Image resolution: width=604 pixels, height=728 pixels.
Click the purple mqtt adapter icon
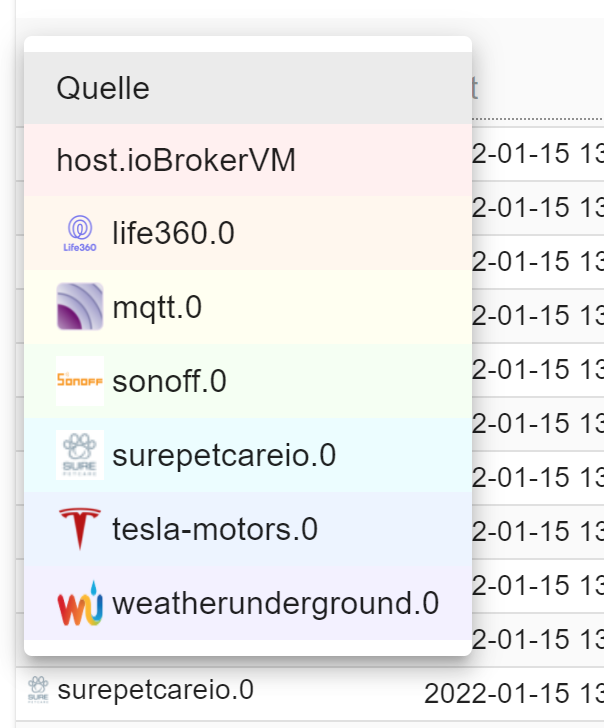click(80, 307)
